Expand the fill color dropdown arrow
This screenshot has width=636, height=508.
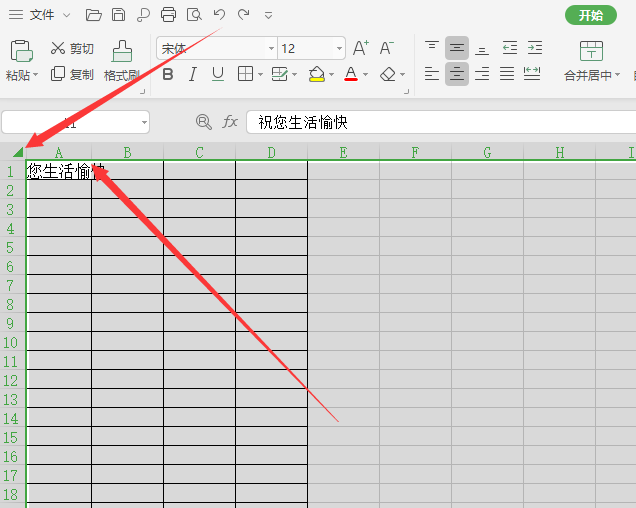[331, 75]
